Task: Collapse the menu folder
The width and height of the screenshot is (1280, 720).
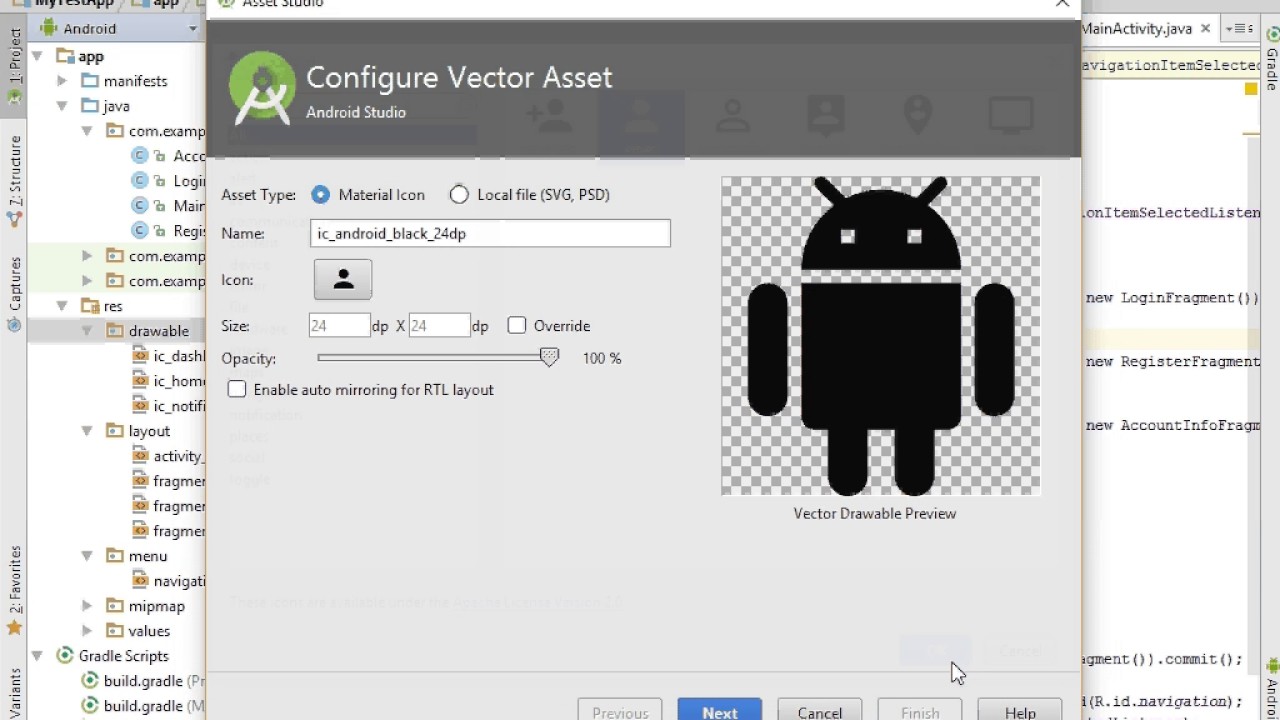Action: coord(87,555)
